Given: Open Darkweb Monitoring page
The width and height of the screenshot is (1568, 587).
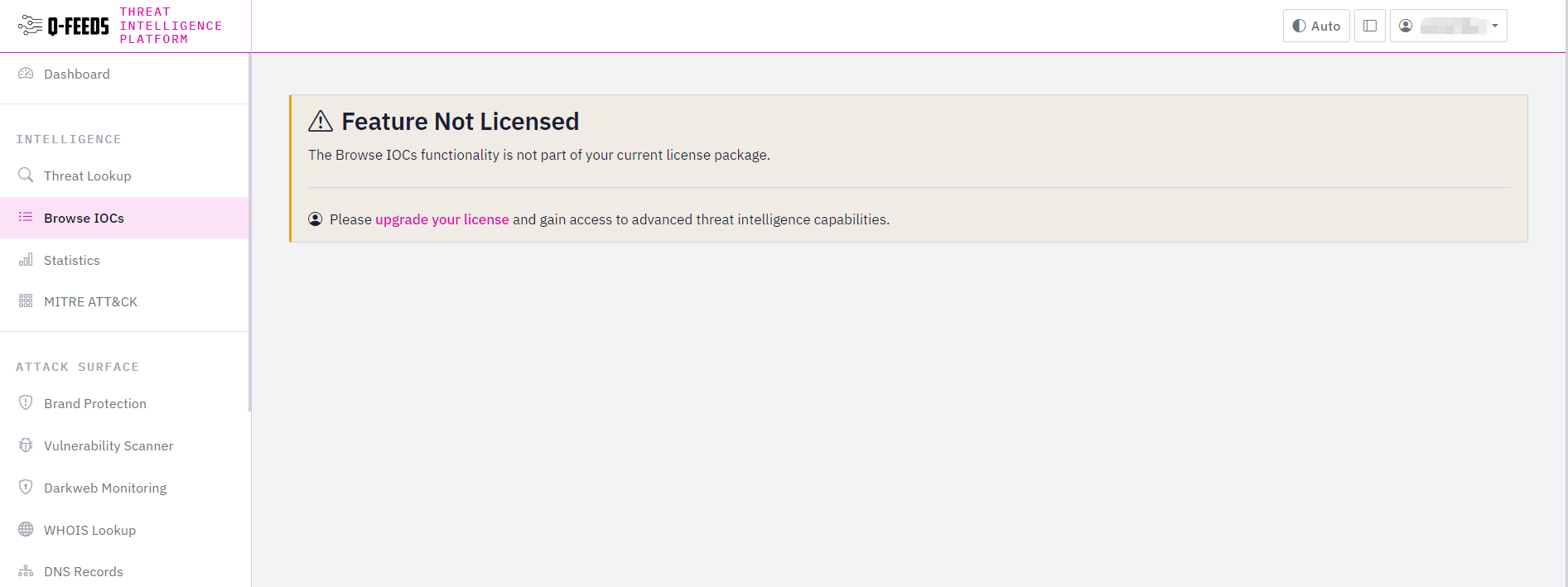Looking at the screenshot, I should click(x=124, y=488).
